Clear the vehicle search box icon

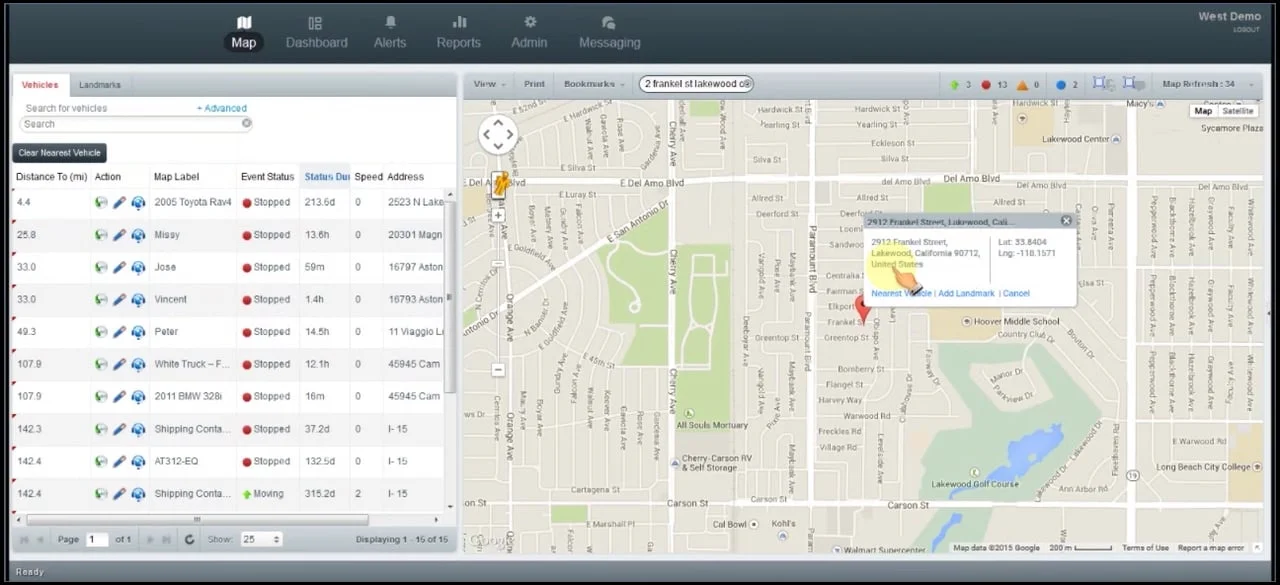(246, 124)
